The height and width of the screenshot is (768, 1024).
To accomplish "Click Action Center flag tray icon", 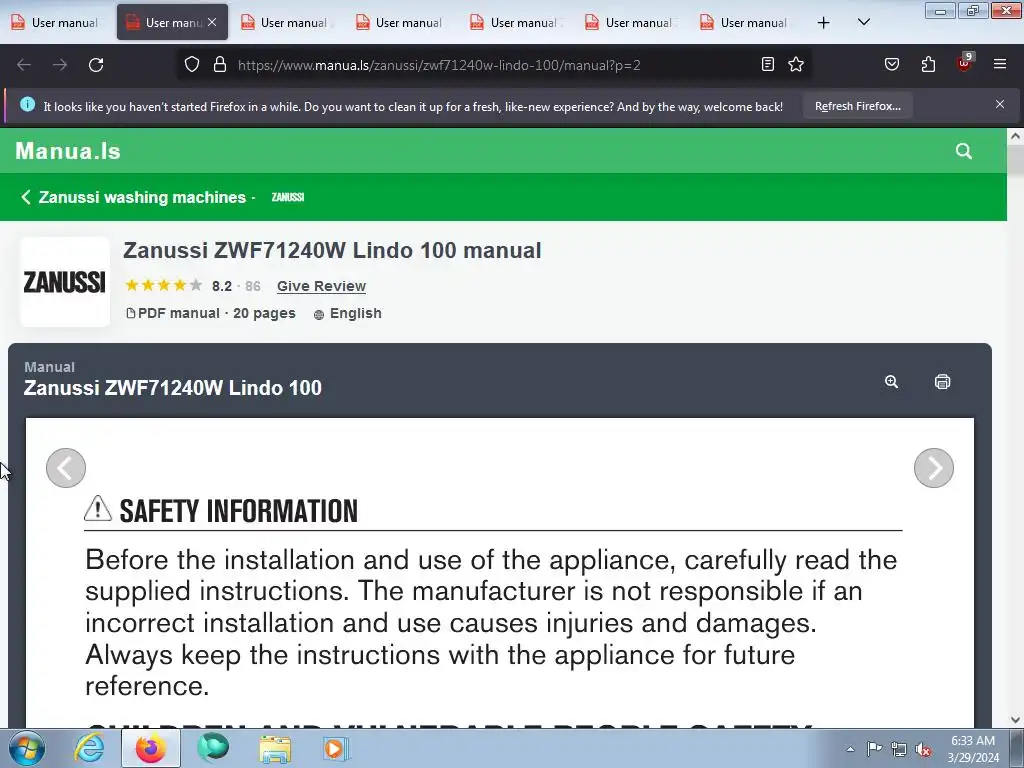I will pos(874,749).
